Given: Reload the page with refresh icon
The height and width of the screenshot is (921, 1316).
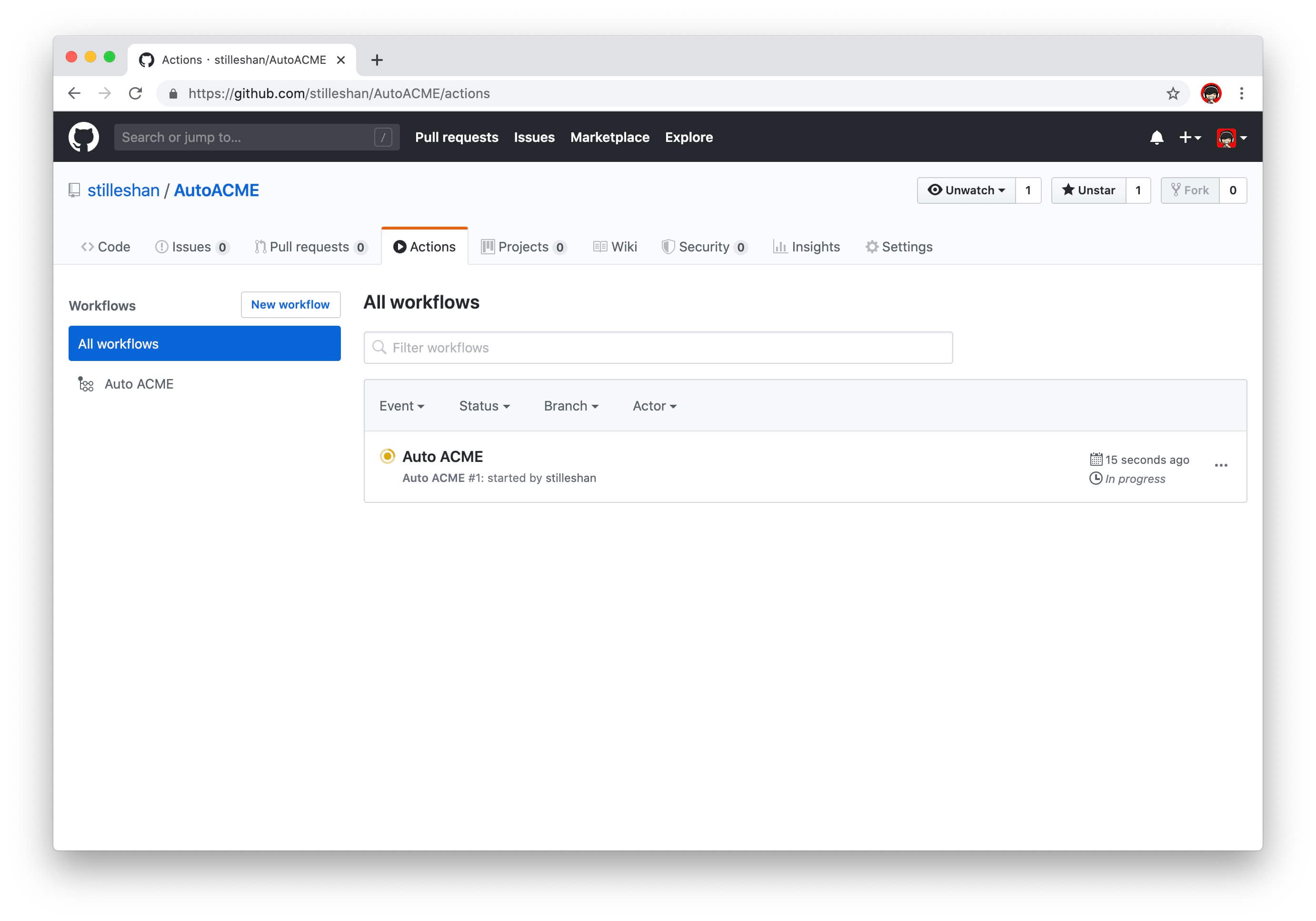Looking at the screenshot, I should 135,93.
